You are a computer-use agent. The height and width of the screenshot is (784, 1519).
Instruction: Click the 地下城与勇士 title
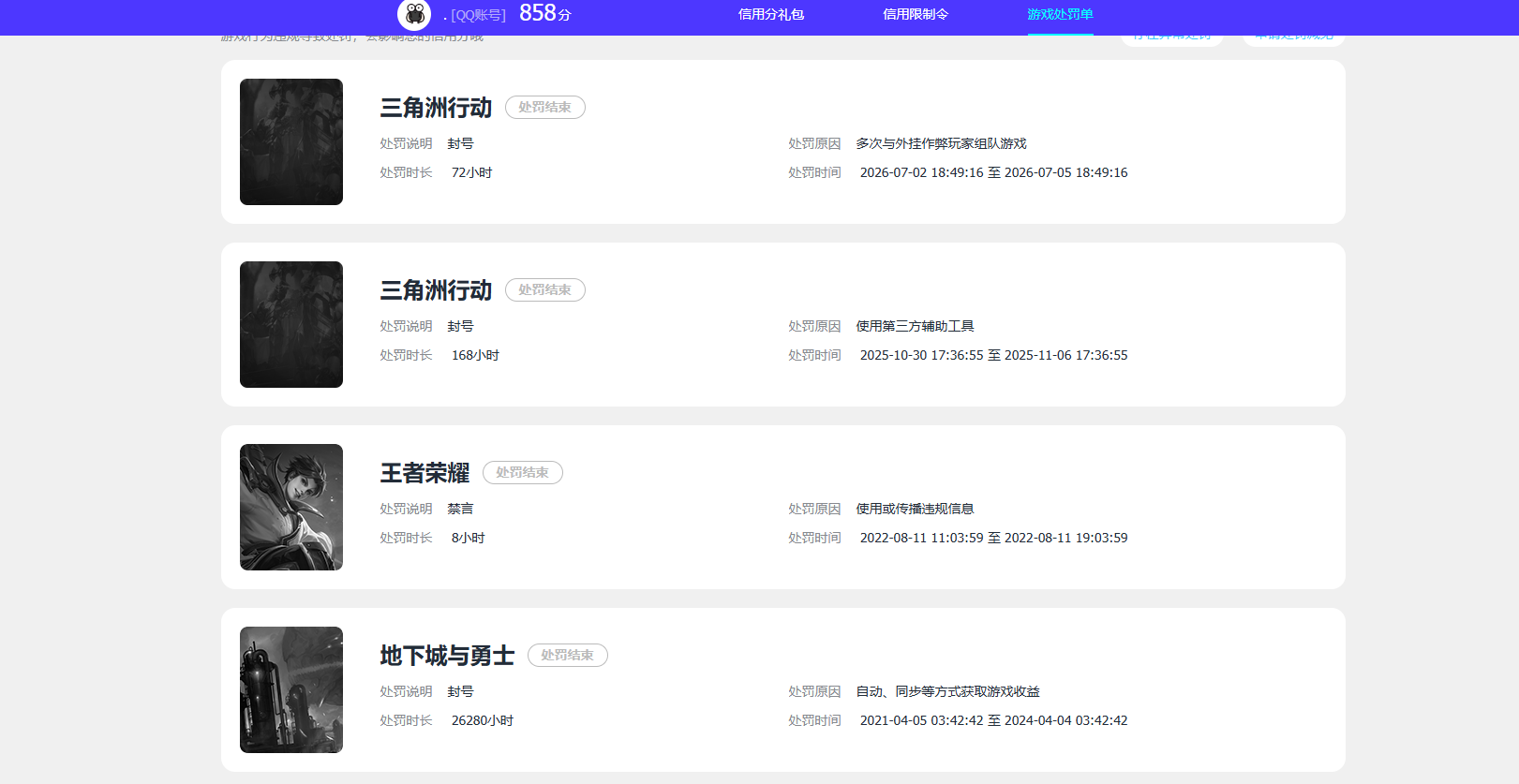(x=447, y=656)
